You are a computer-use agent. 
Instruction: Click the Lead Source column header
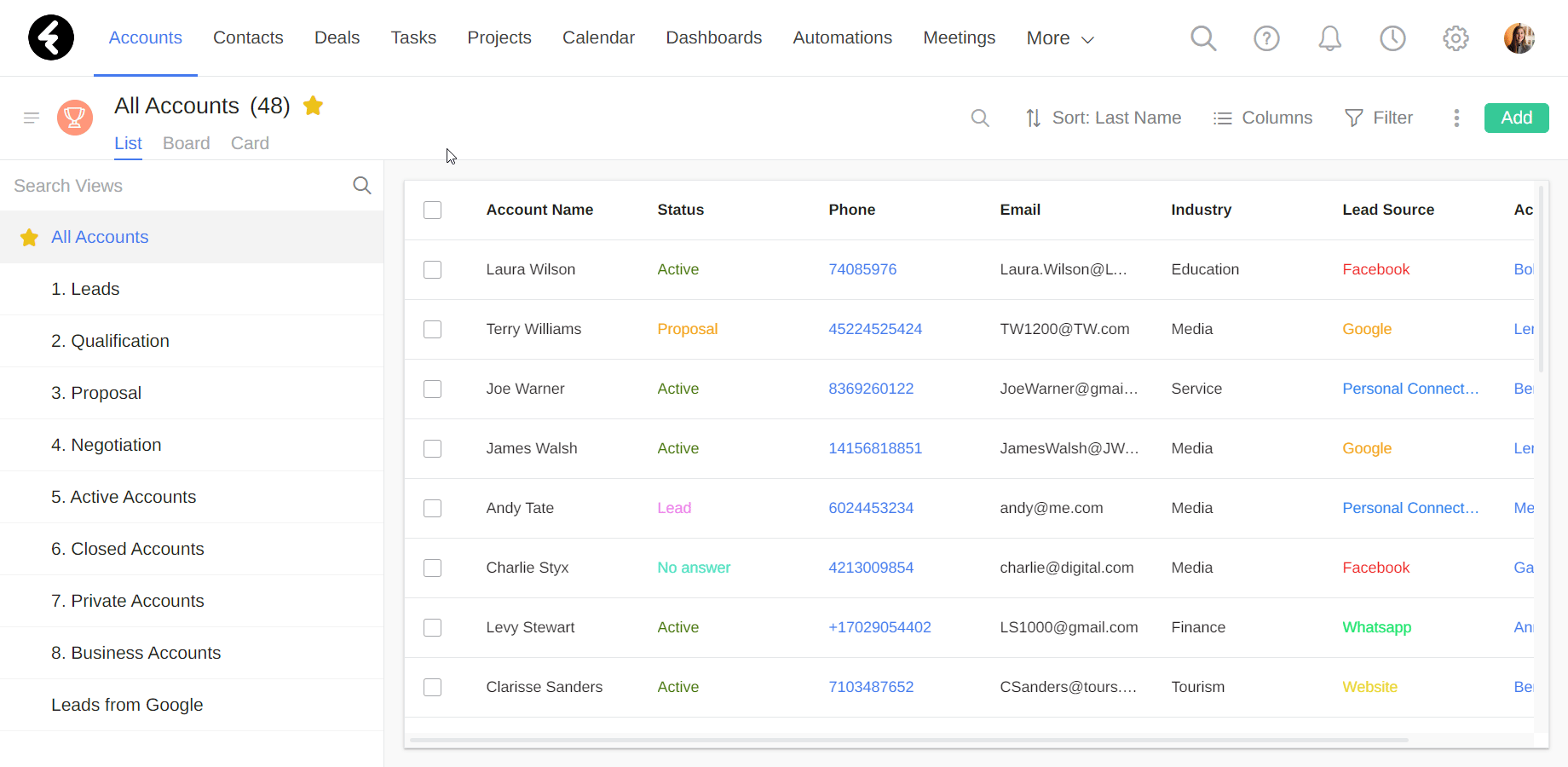(1388, 210)
